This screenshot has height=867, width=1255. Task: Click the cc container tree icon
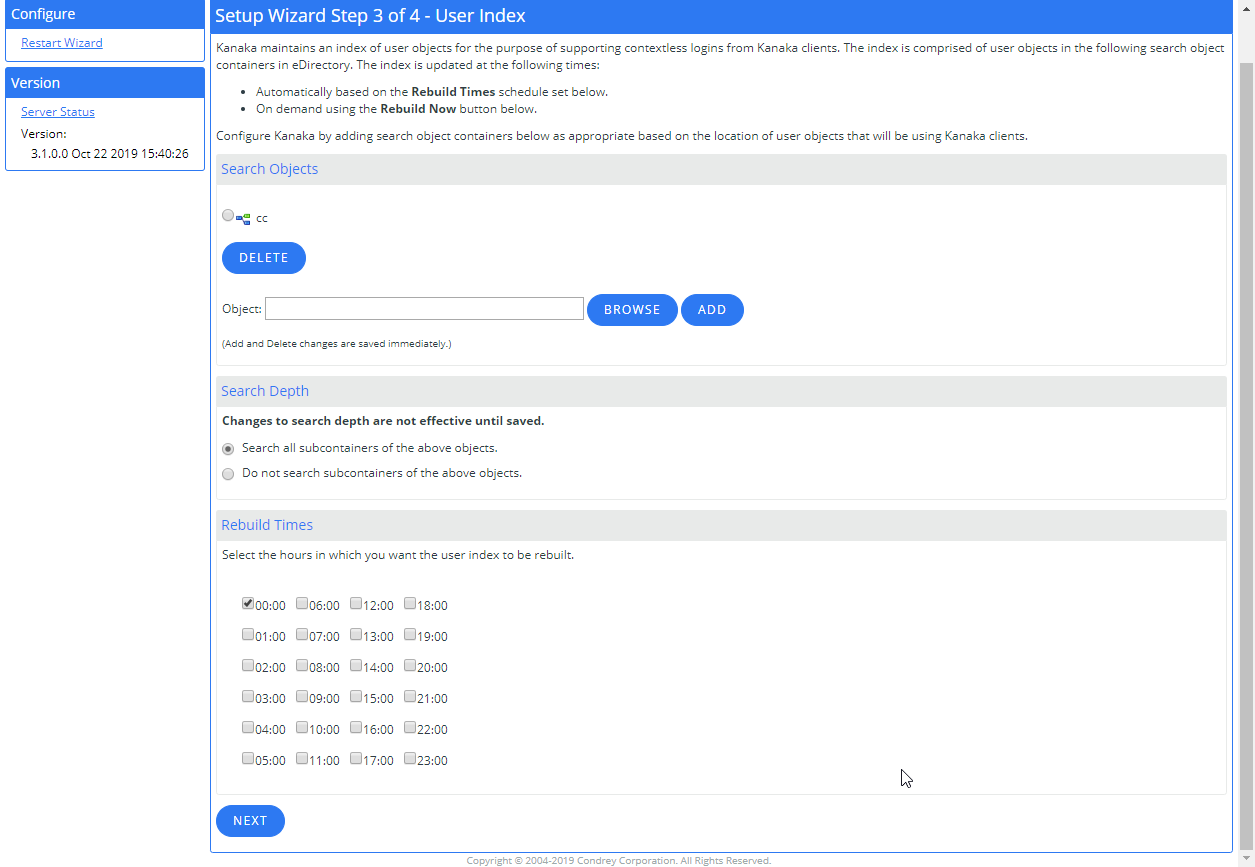tap(243, 217)
